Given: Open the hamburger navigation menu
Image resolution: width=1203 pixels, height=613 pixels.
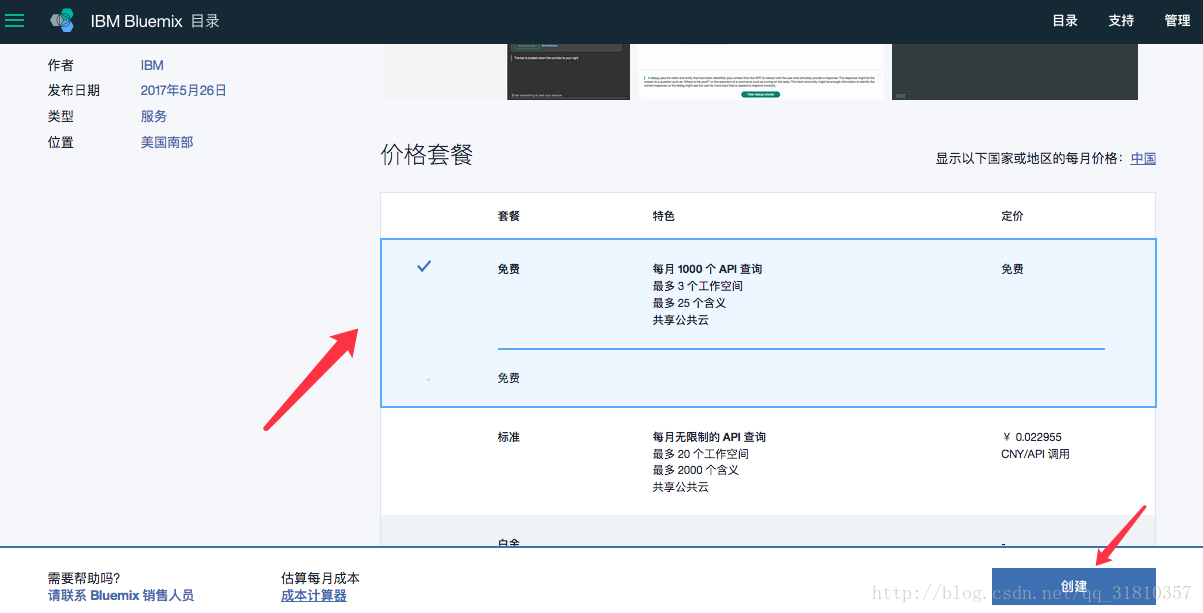Looking at the screenshot, I should [x=15, y=21].
